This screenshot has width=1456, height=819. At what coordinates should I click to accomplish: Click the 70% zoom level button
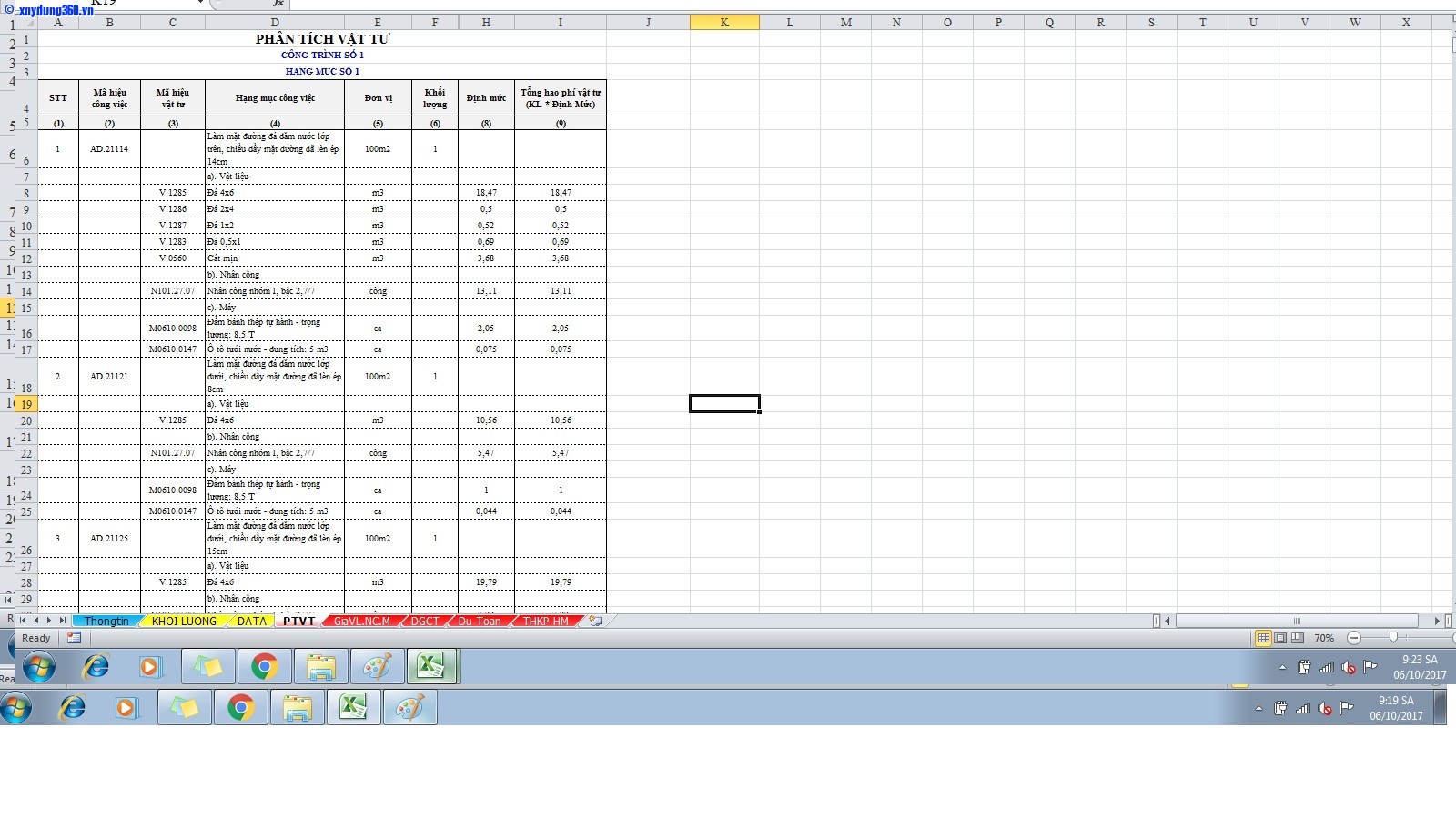click(1324, 638)
